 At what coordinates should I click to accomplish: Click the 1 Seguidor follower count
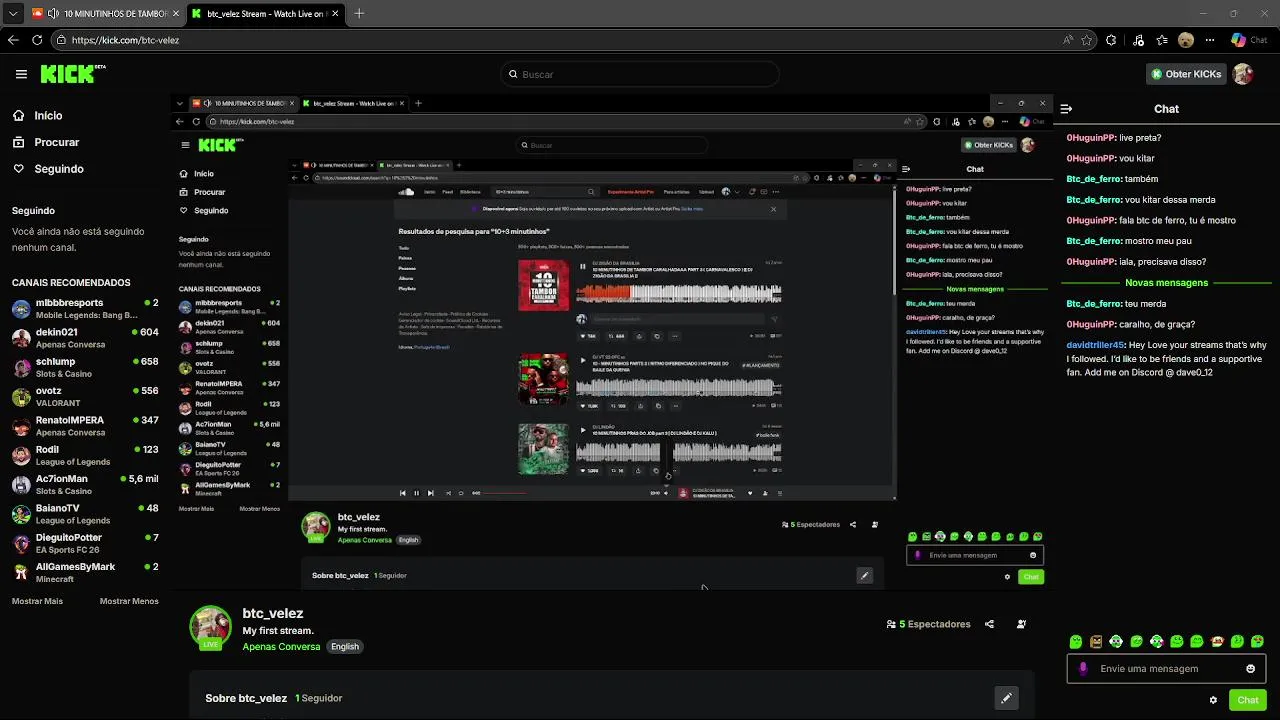[319, 698]
